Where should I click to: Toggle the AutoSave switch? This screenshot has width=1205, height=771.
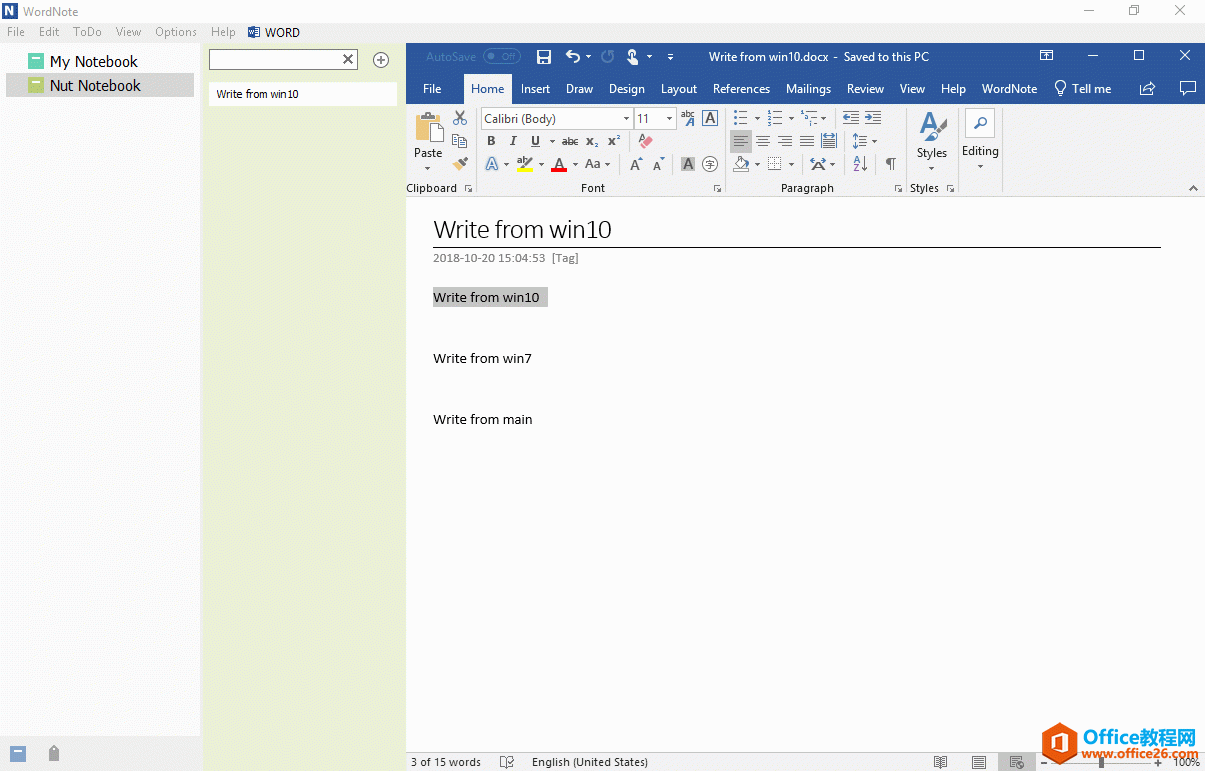501,57
